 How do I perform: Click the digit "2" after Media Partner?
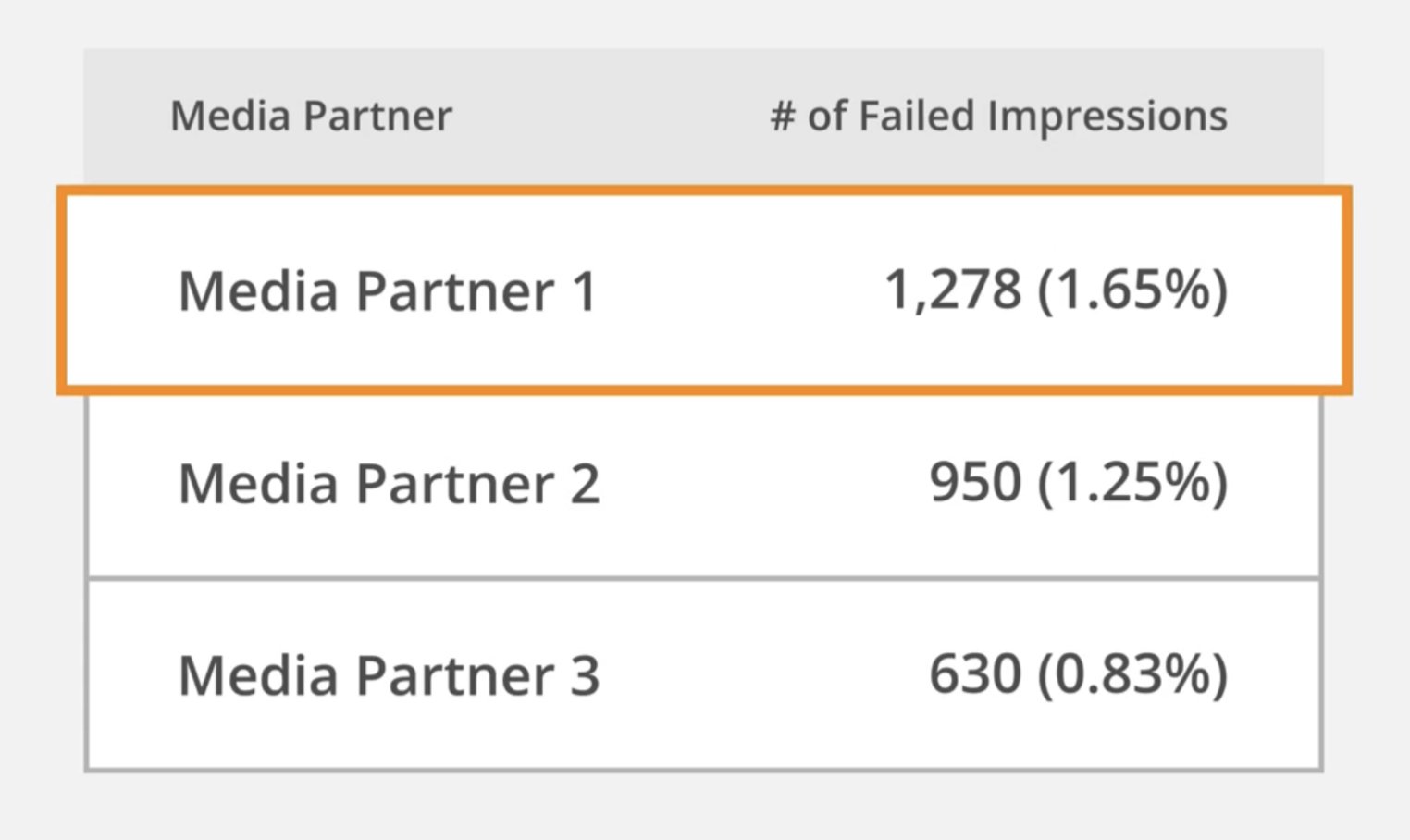(x=585, y=484)
